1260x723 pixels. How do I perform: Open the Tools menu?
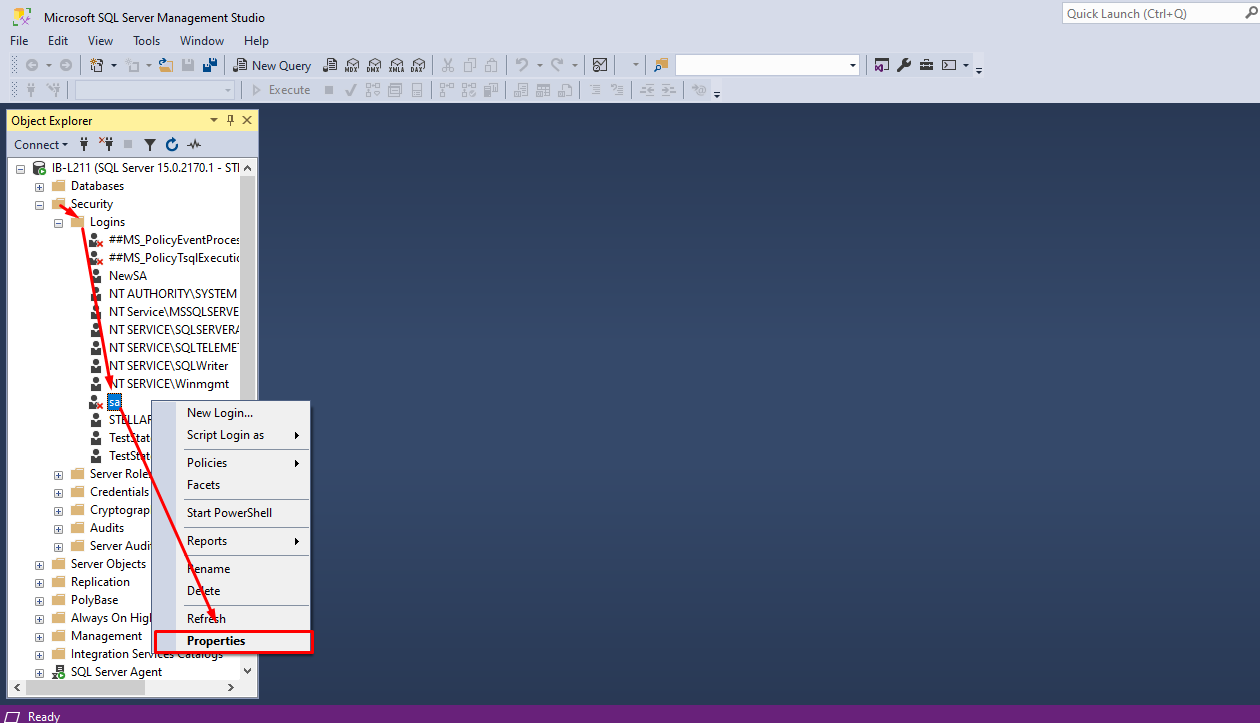[x=147, y=41]
